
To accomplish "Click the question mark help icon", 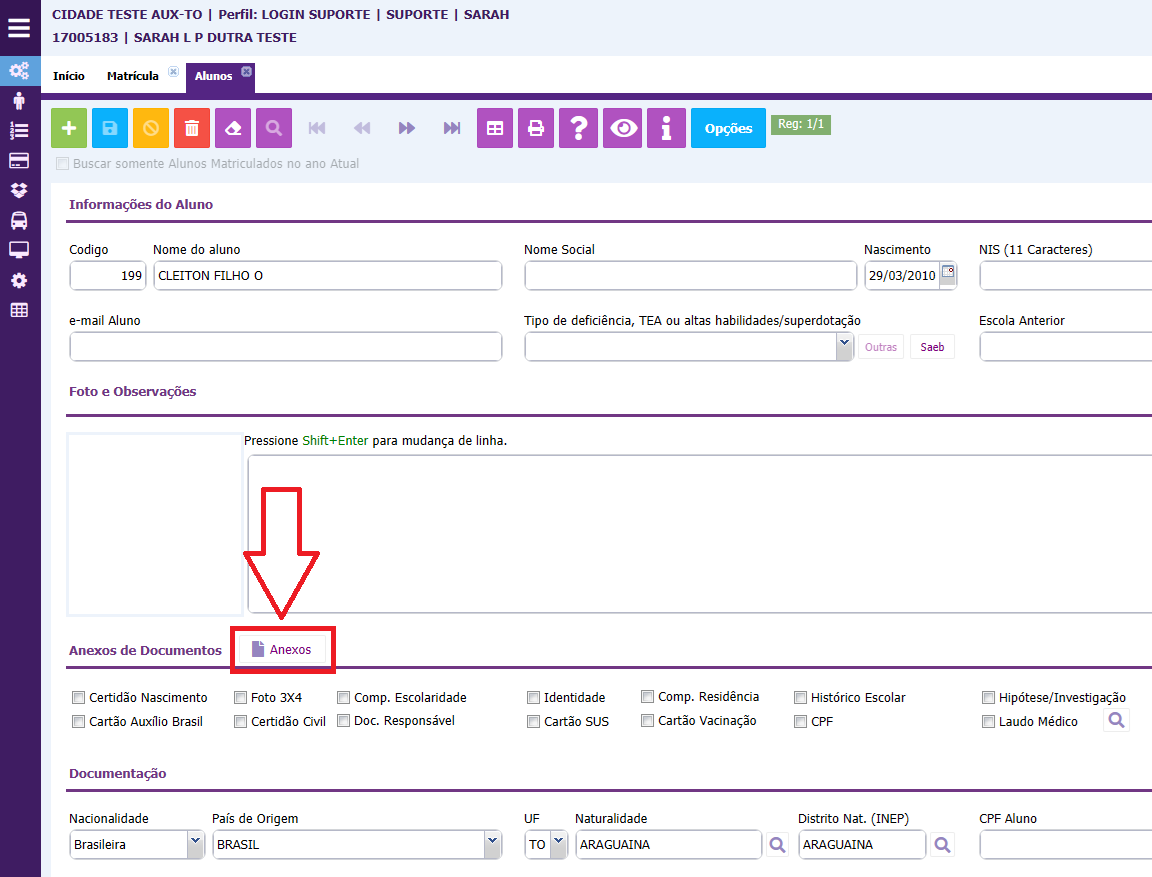I will [x=577, y=128].
